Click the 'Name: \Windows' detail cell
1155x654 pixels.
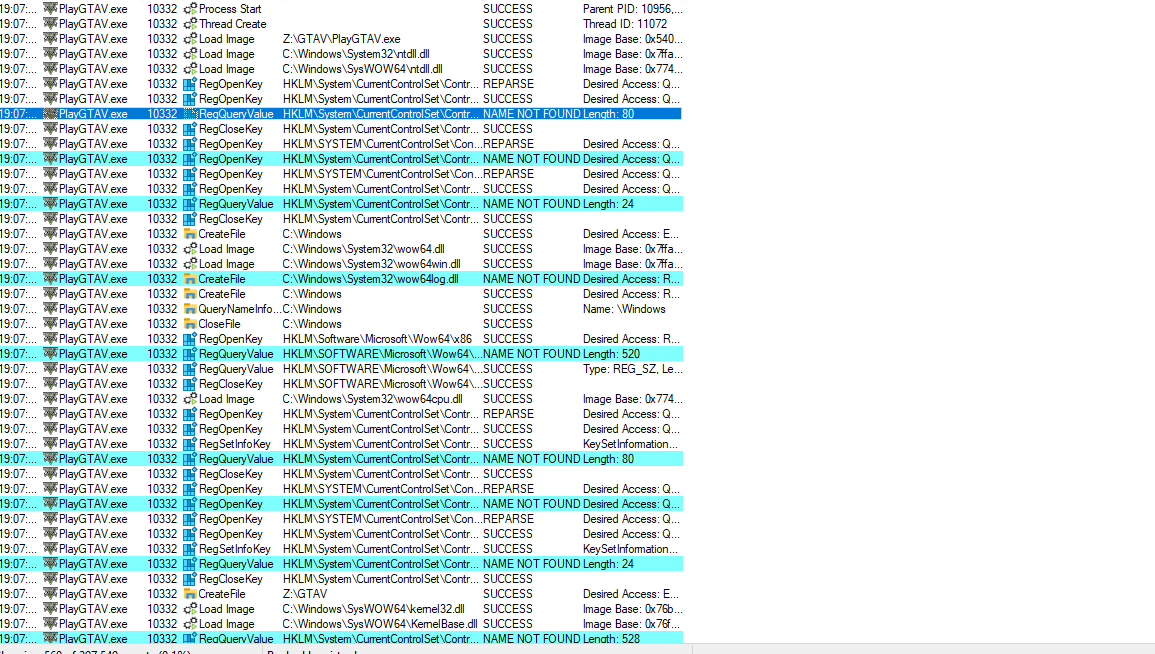[x=624, y=309]
